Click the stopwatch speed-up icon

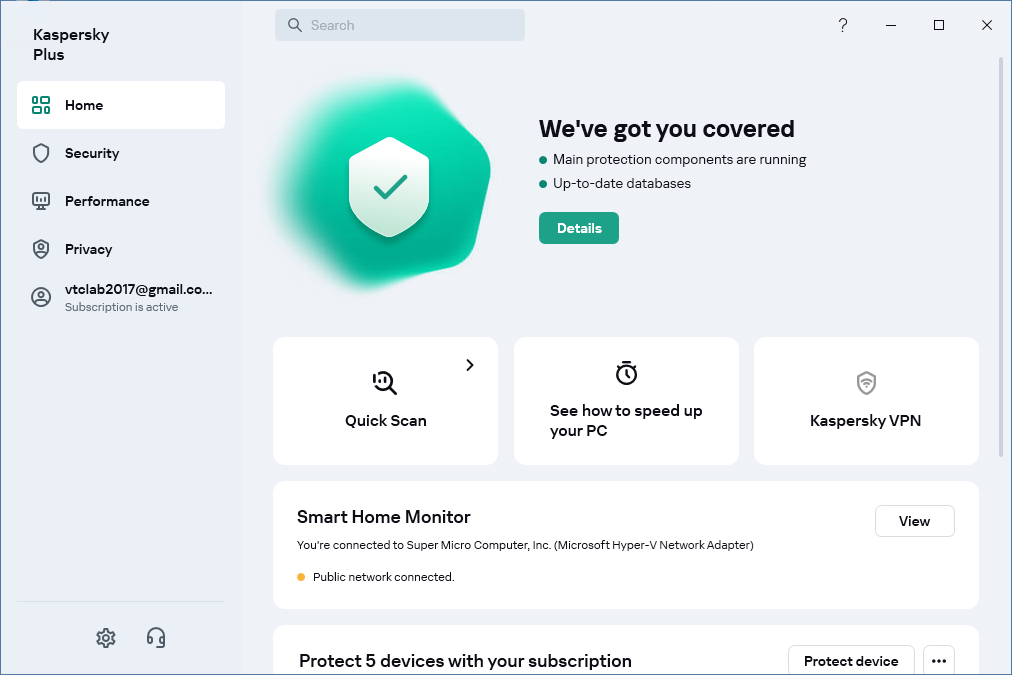626,373
